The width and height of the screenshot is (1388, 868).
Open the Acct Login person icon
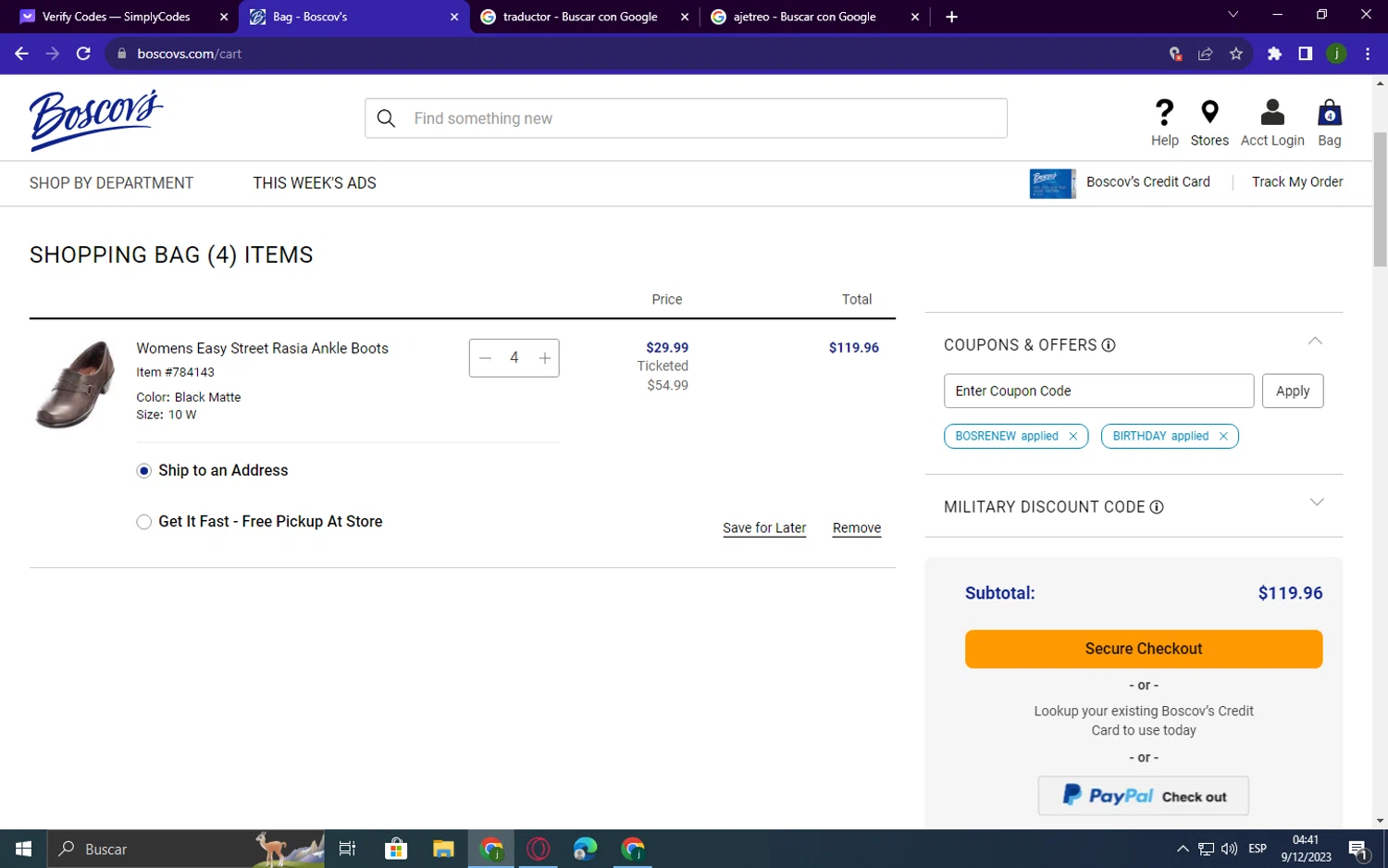1272,113
